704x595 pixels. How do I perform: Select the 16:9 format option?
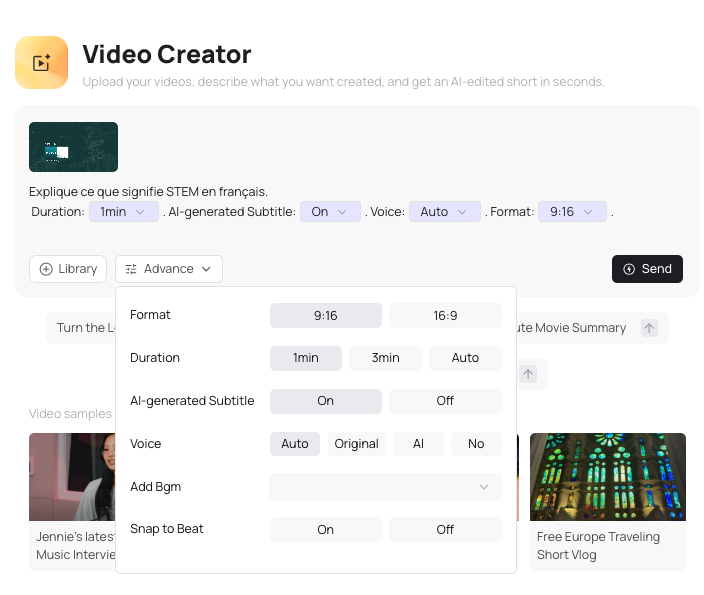[445, 315]
